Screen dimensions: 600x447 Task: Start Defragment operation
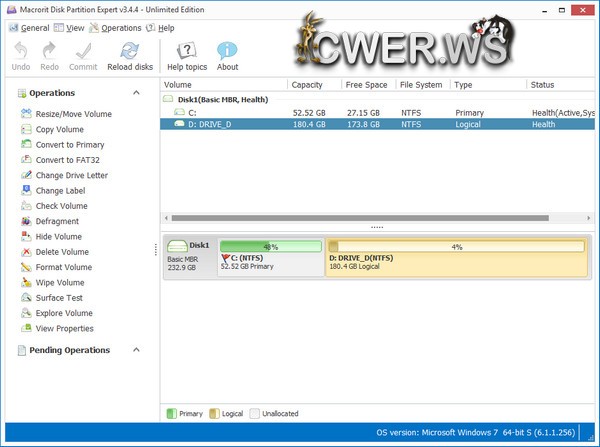[50, 221]
